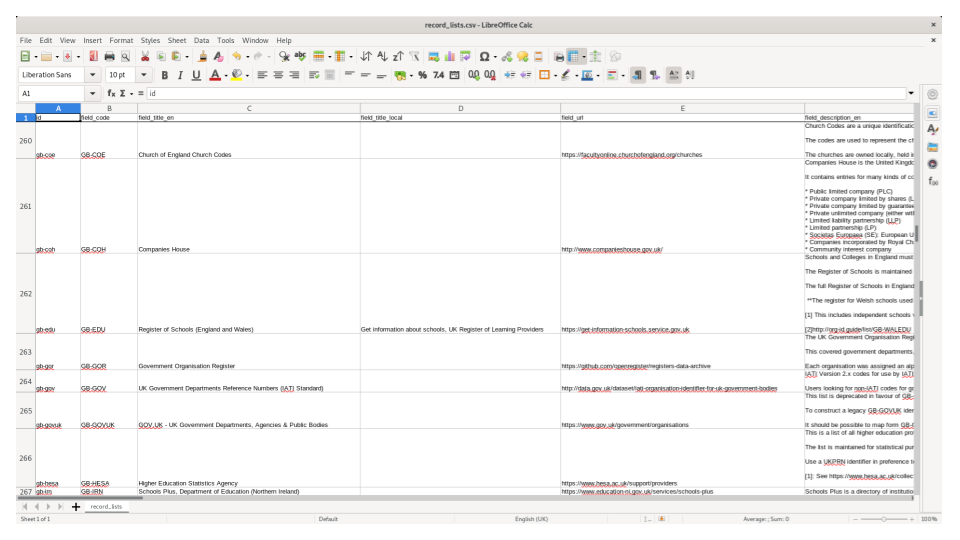
Task: Apply the yellow highlight color
Action: (x=236, y=75)
